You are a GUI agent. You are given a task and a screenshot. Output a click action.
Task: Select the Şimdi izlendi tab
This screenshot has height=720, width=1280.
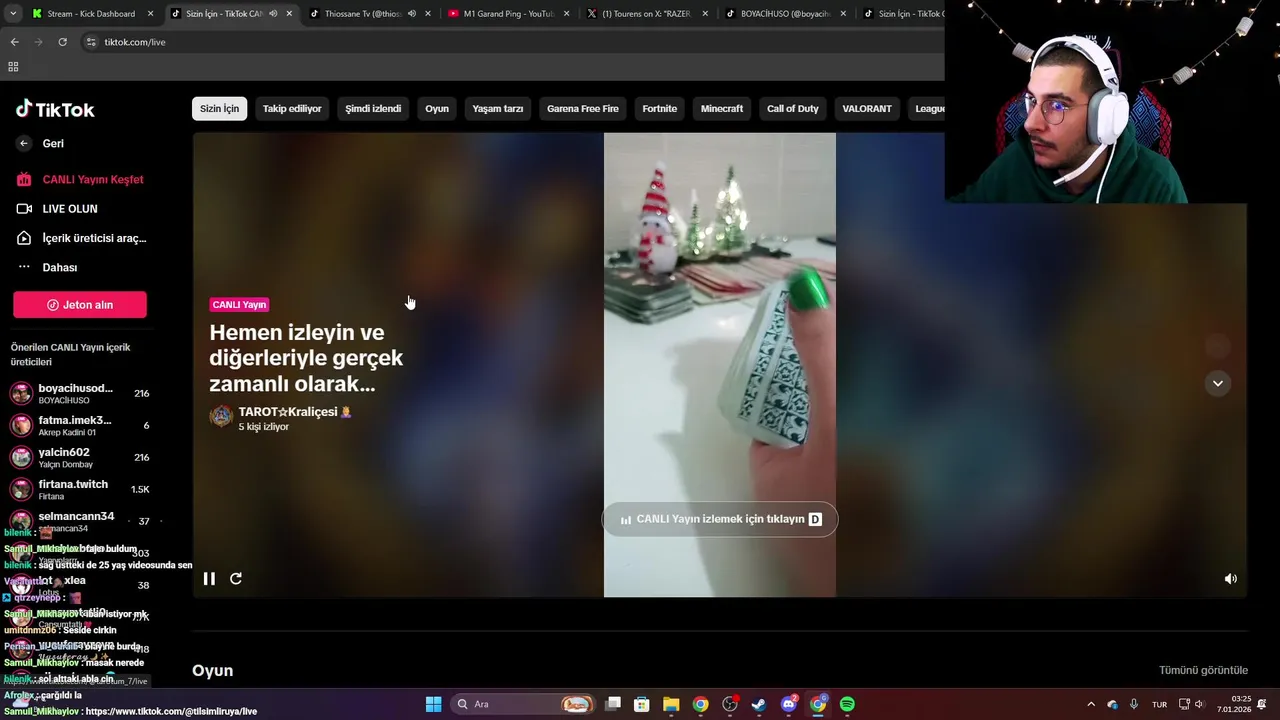click(373, 108)
